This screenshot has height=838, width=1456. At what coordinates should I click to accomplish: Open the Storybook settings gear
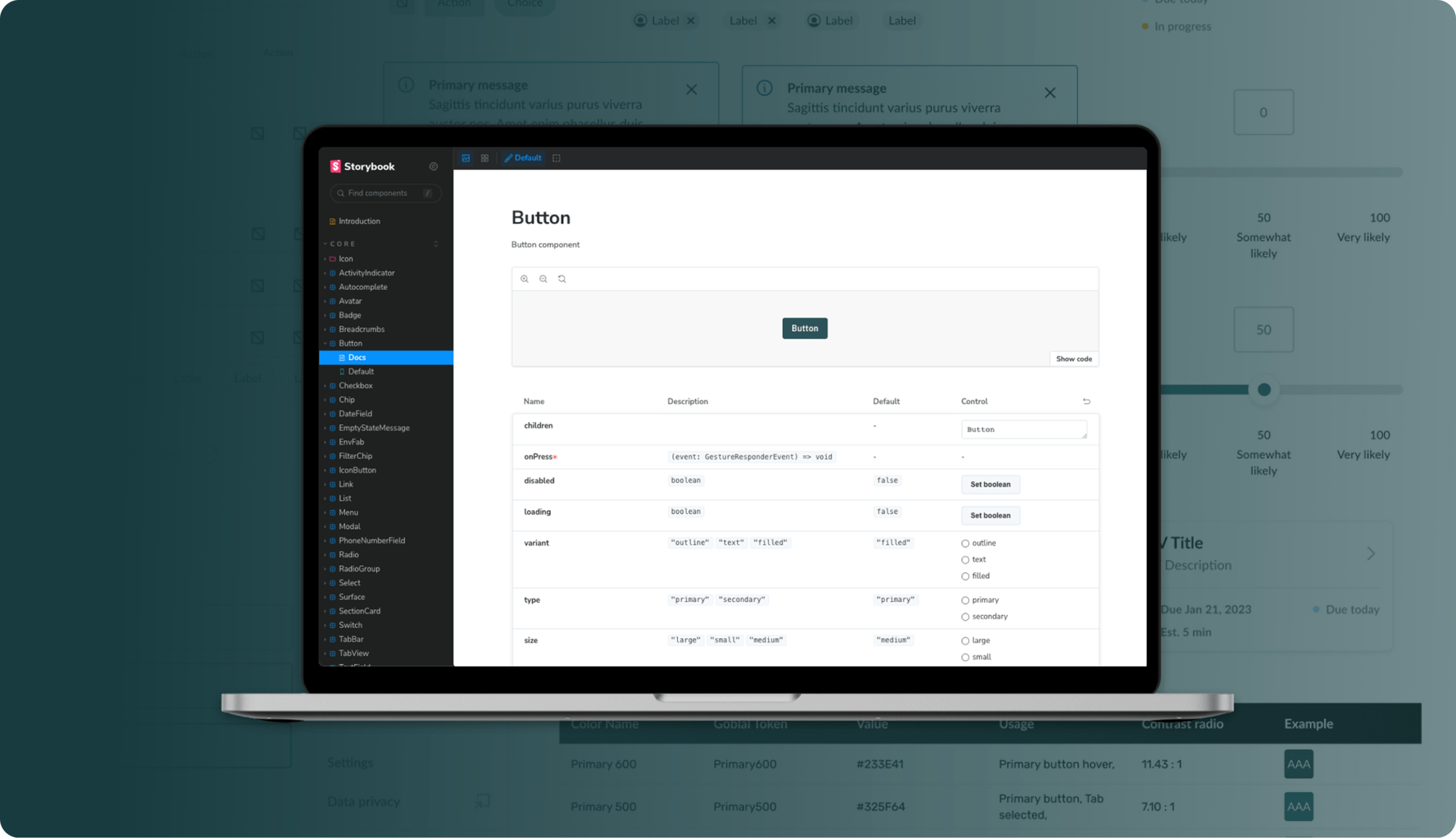point(433,167)
